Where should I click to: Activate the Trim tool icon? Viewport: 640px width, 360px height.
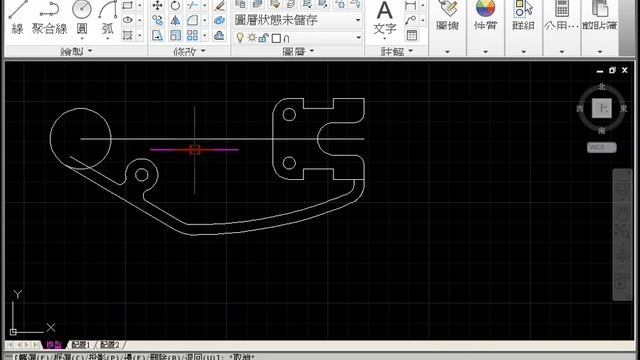(192, 5)
